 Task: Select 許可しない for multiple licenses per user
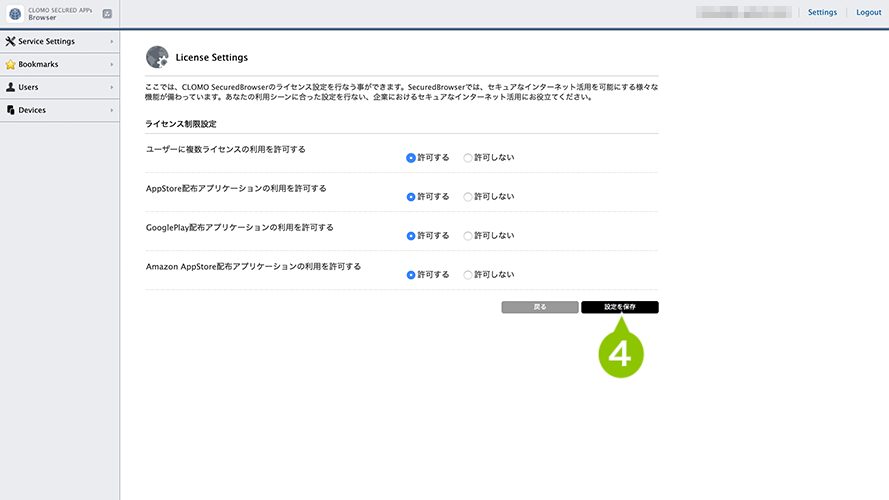pos(468,158)
